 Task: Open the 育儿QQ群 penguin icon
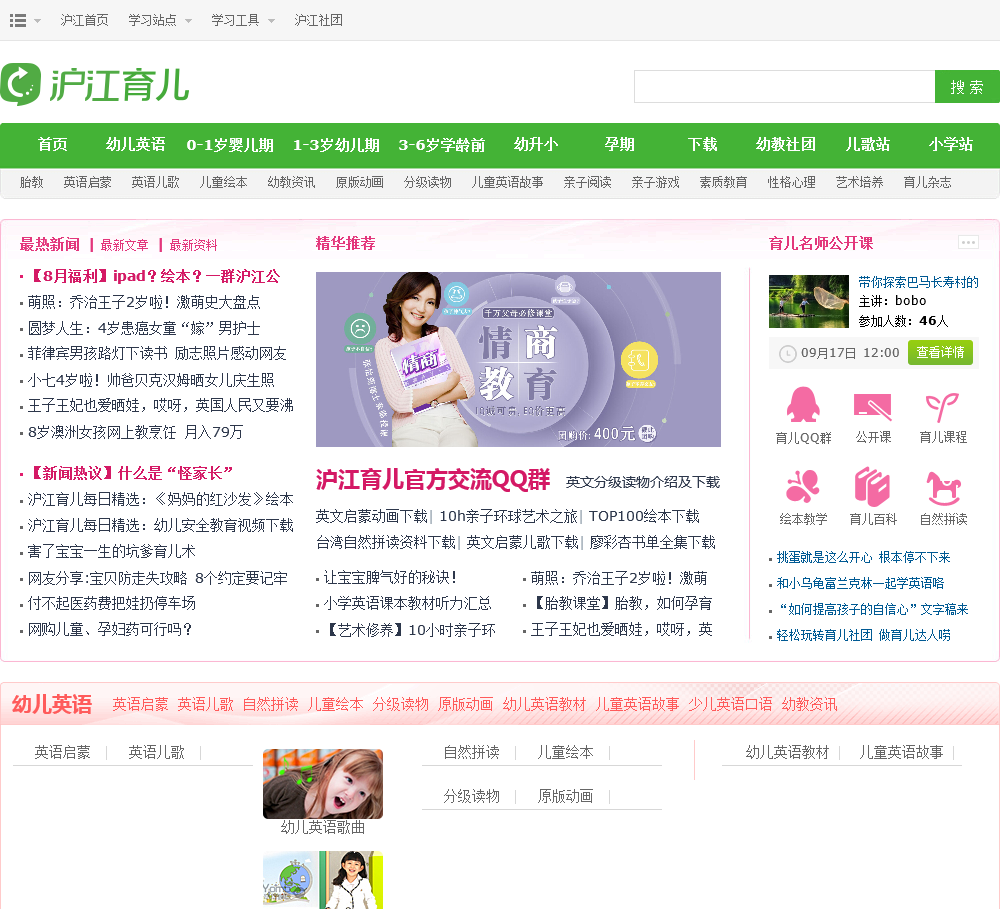(803, 404)
